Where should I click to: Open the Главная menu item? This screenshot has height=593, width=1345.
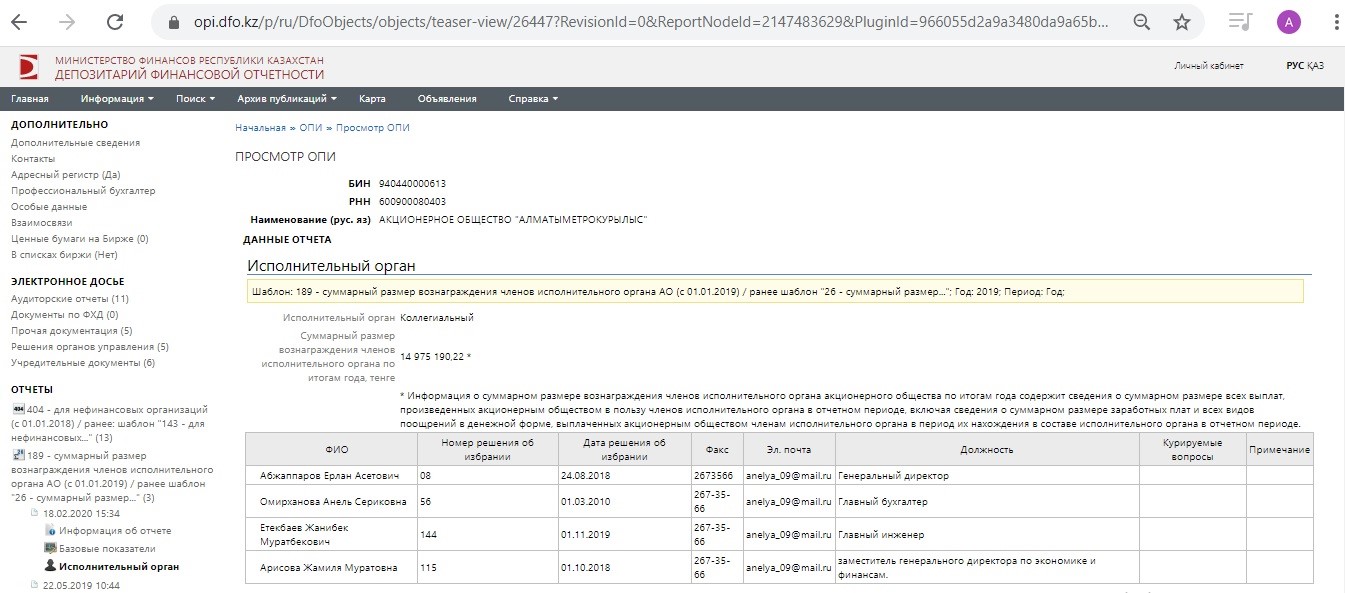(x=30, y=99)
